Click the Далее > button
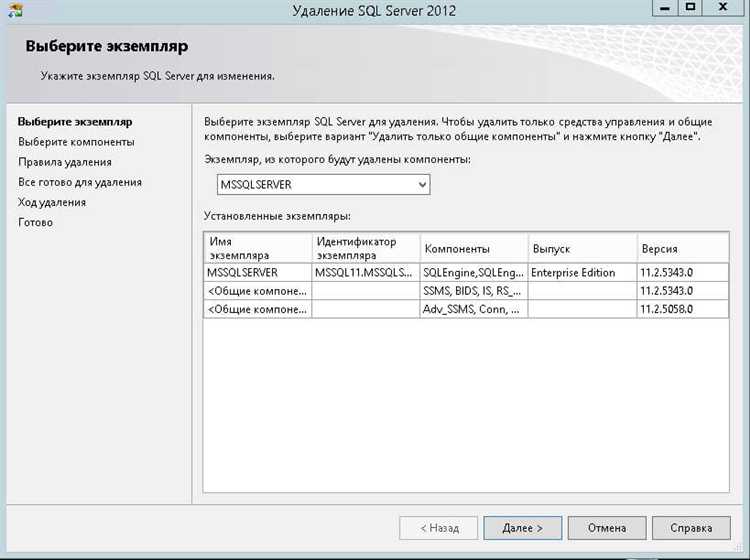 tap(522, 528)
